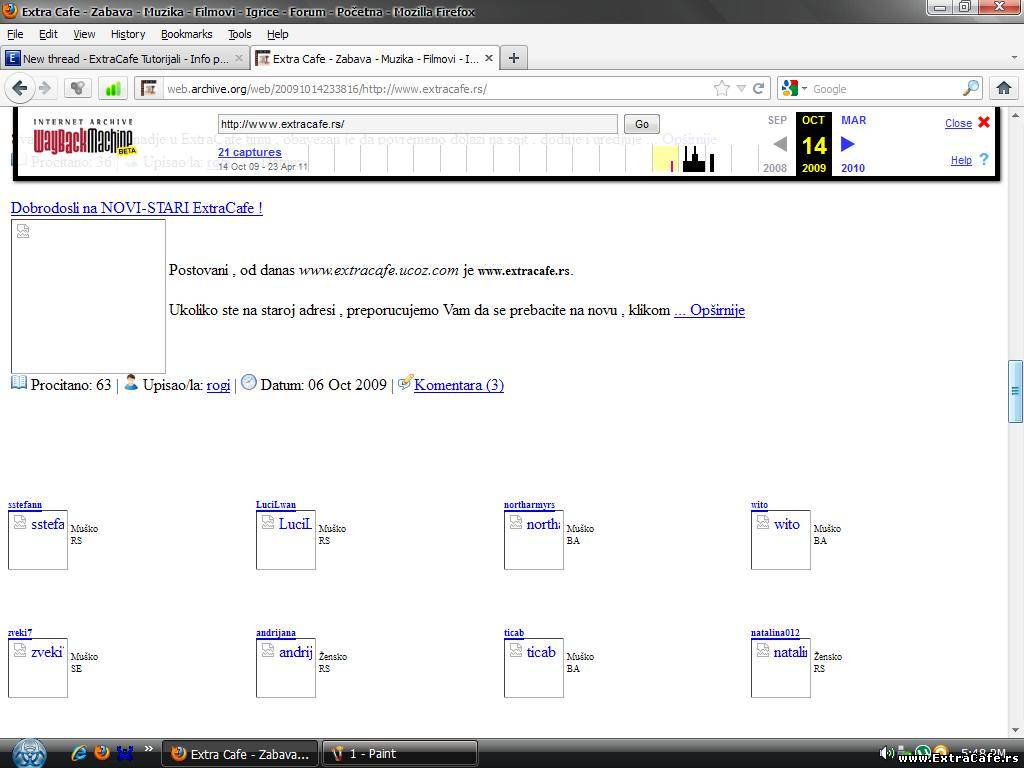Click the clock icon beside Datum
1024x768 pixels.
tap(249, 383)
